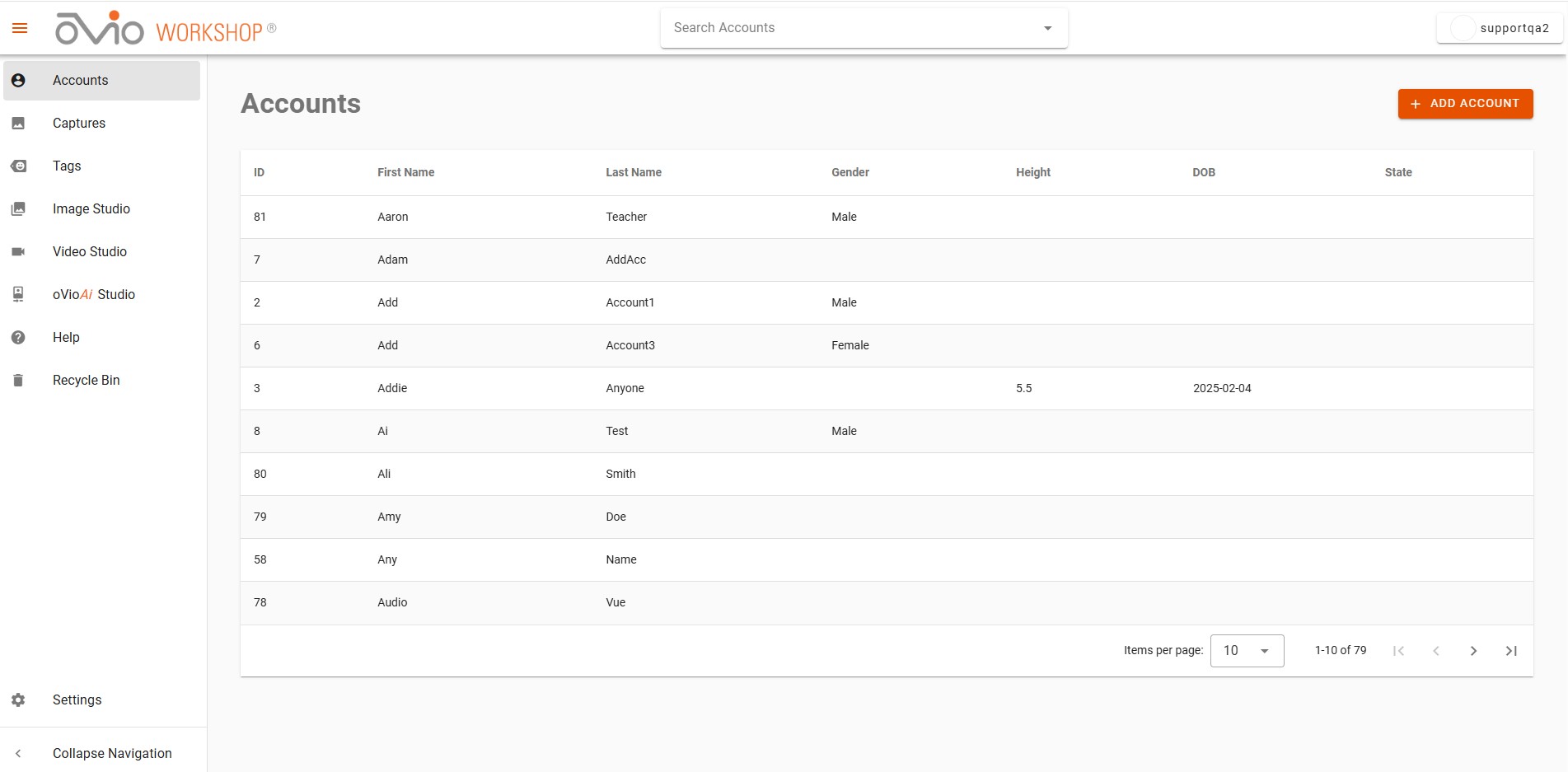Viewport: 1568px width, 772px height.
Task: Click the Help question mark icon
Action: pyautogui.click(x=18, y=338)
